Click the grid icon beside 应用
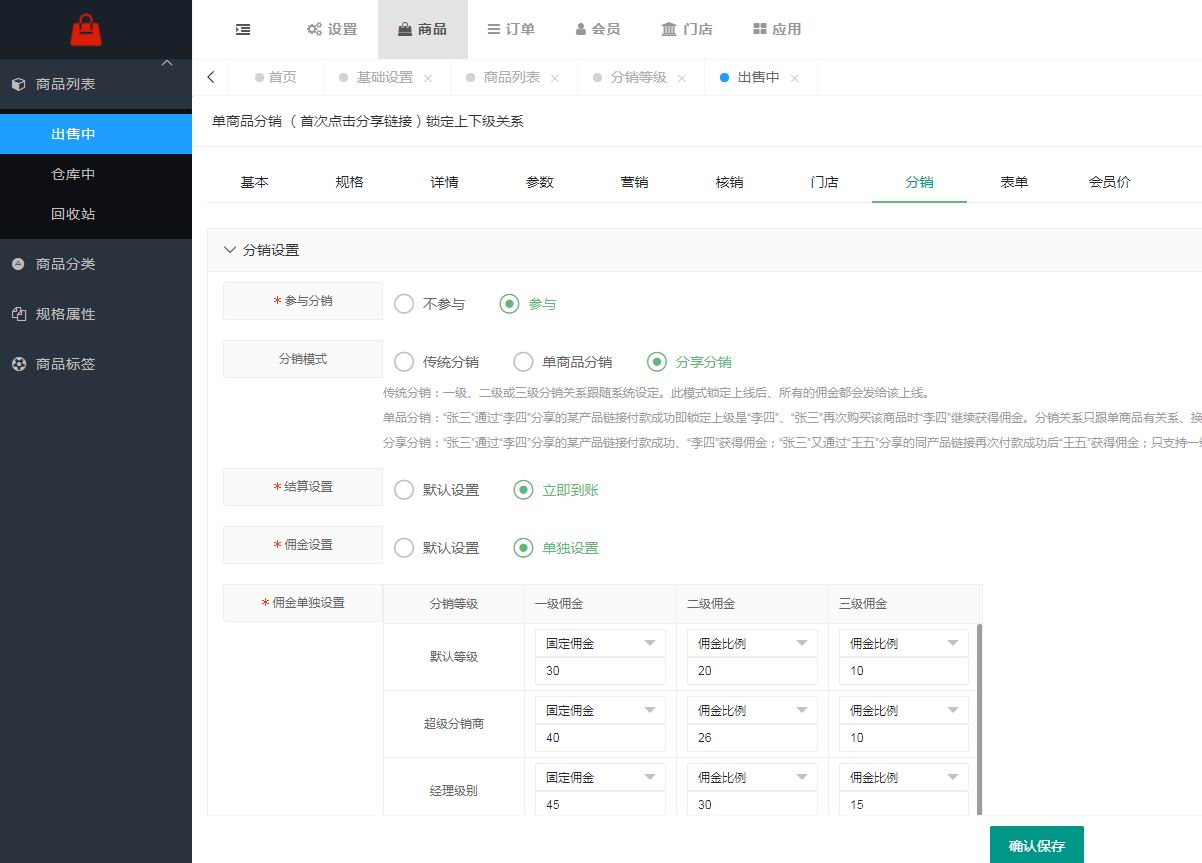The image size is (1202, 863). click(760, 29)
